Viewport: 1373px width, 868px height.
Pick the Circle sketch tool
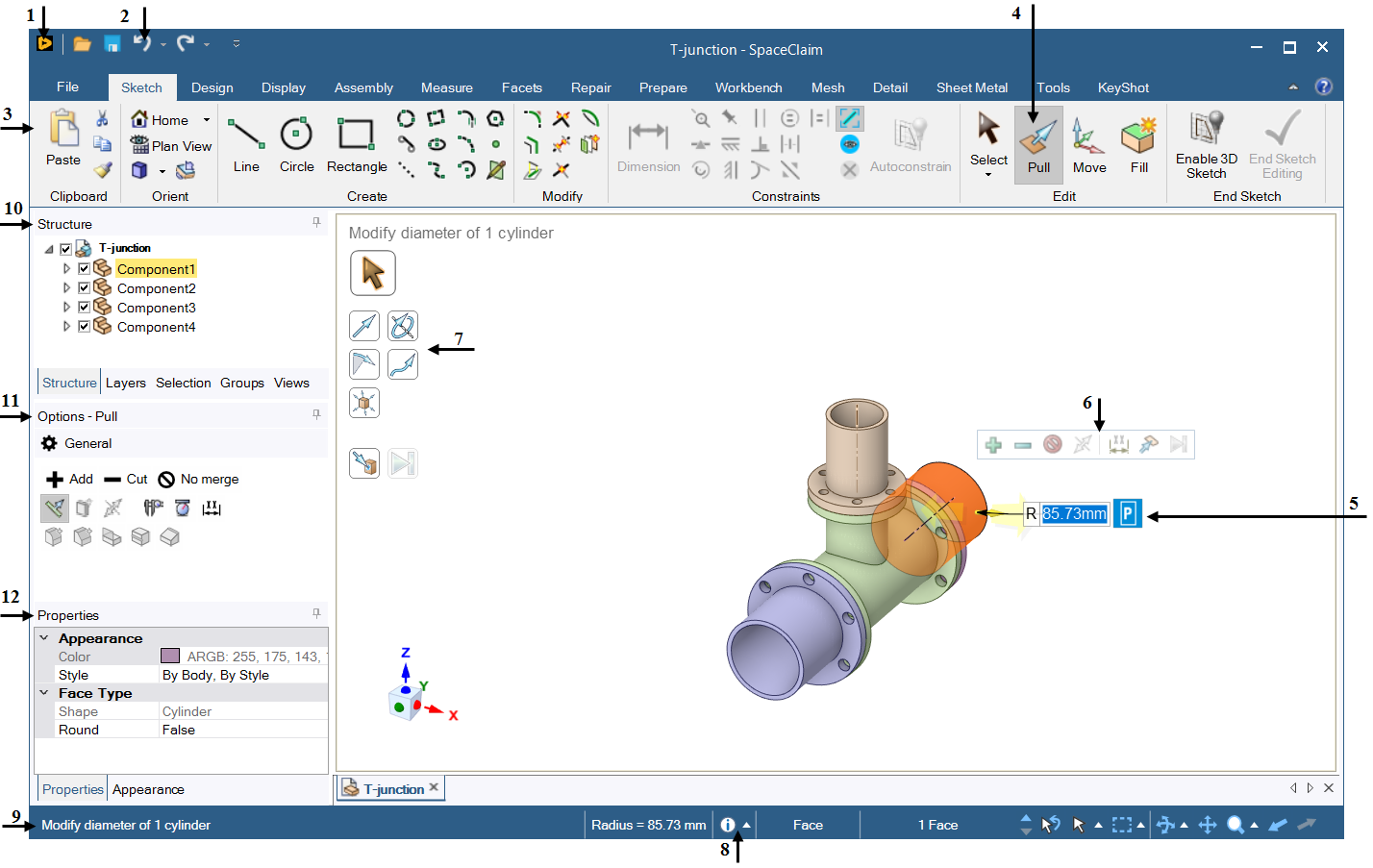[x=296, y=144]
